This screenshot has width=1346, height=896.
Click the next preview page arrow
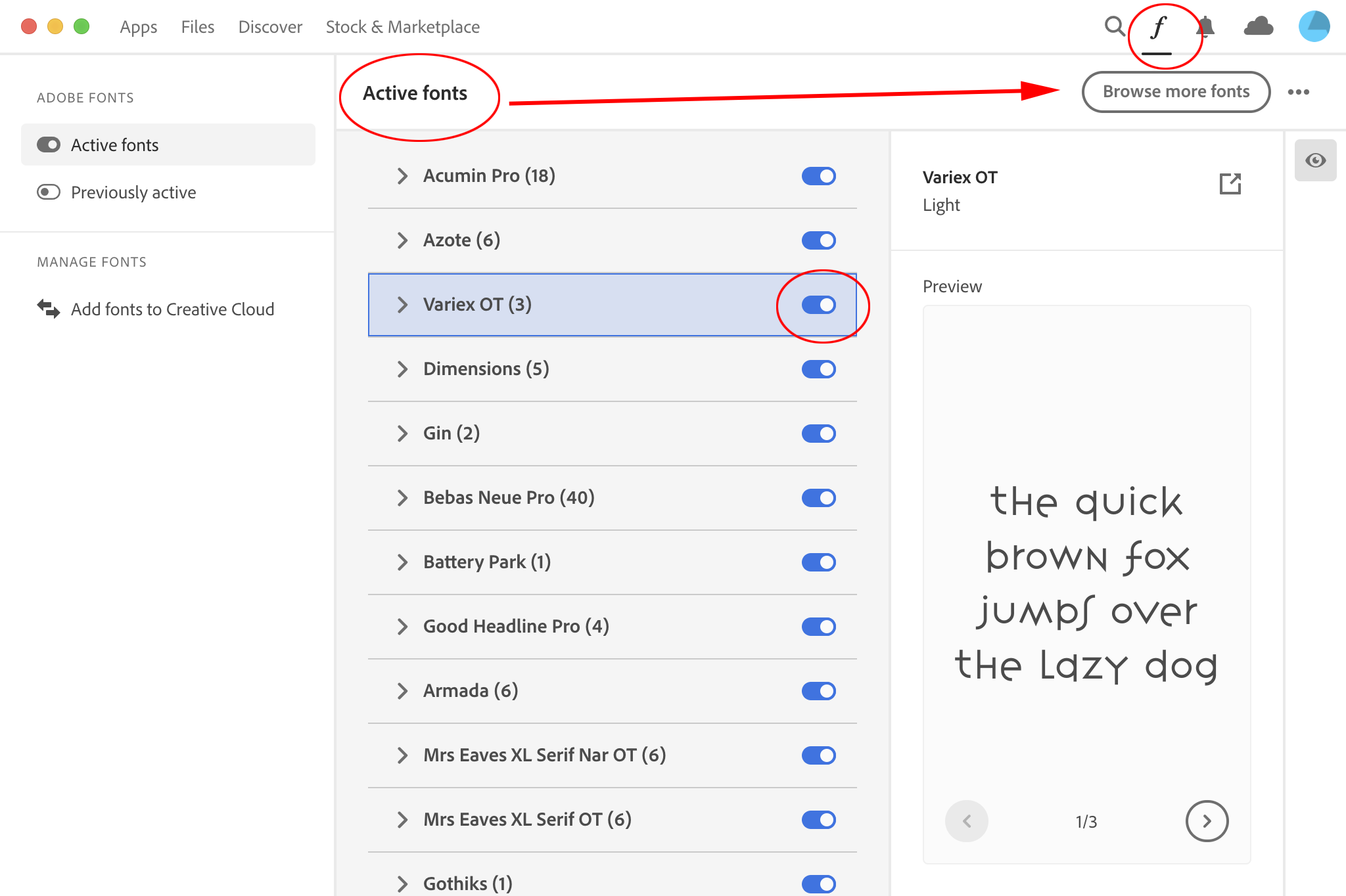click(x=1207, y=820)
